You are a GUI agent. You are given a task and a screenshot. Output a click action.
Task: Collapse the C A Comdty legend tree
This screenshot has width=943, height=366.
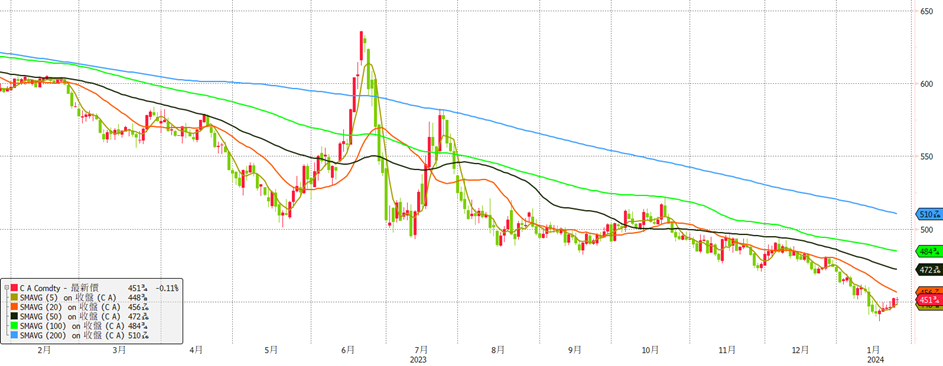tap(7, 288)
